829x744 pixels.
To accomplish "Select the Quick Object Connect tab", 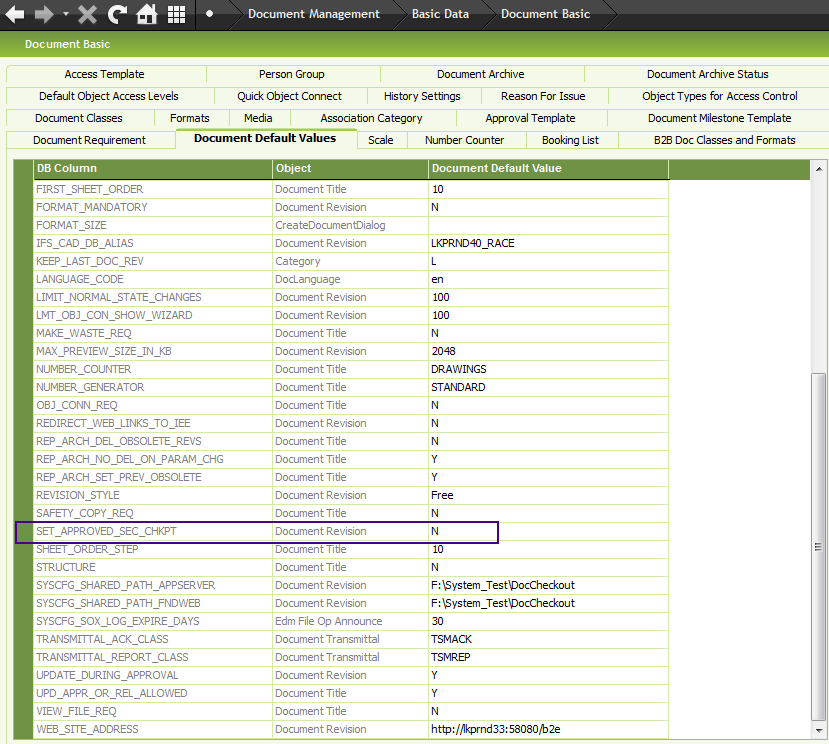I will (x=290, y=96).
